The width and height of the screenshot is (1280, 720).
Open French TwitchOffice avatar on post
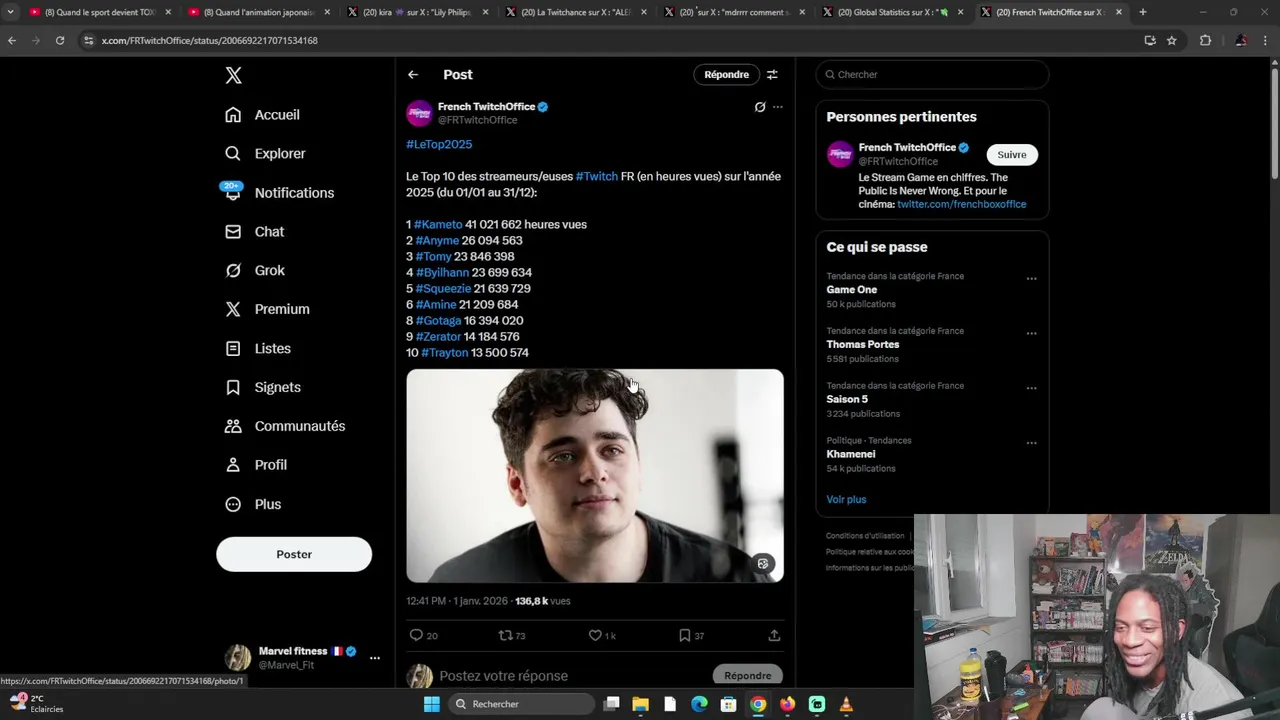tap(419, 113)
